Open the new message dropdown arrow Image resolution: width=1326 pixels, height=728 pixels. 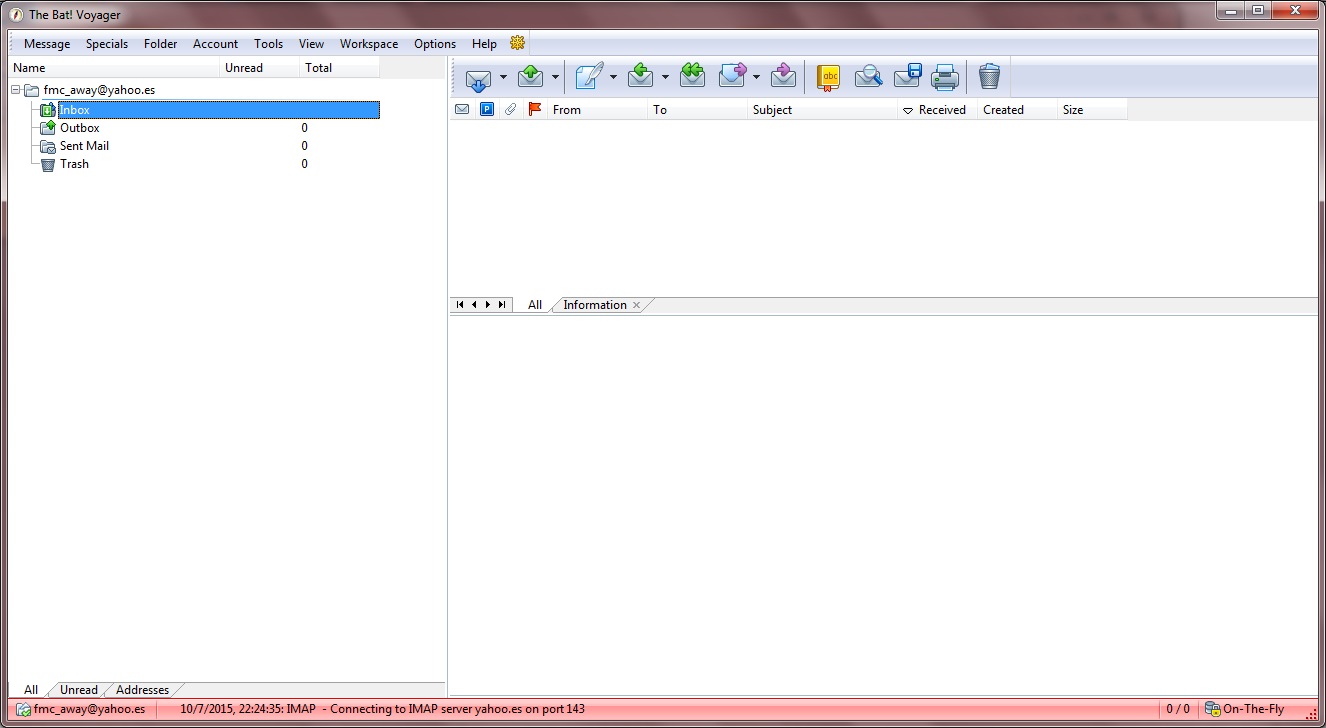click(x=613, y=77)
